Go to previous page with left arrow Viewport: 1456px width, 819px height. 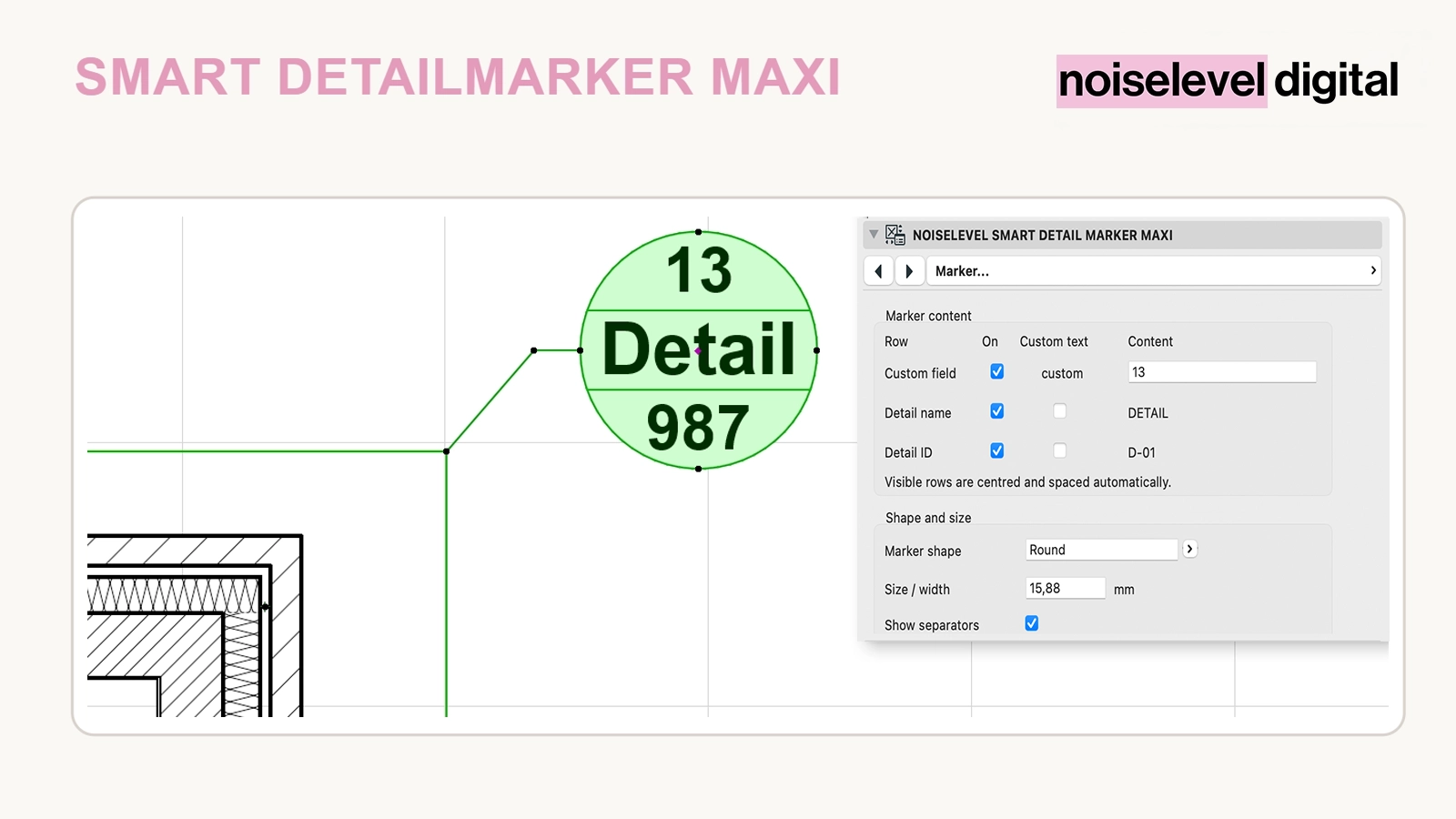[878, 271]
